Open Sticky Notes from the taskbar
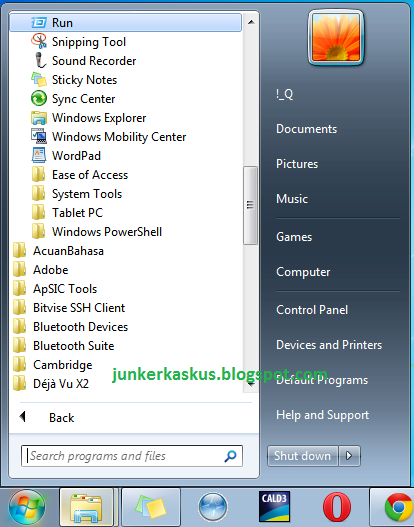 [151, 508]
